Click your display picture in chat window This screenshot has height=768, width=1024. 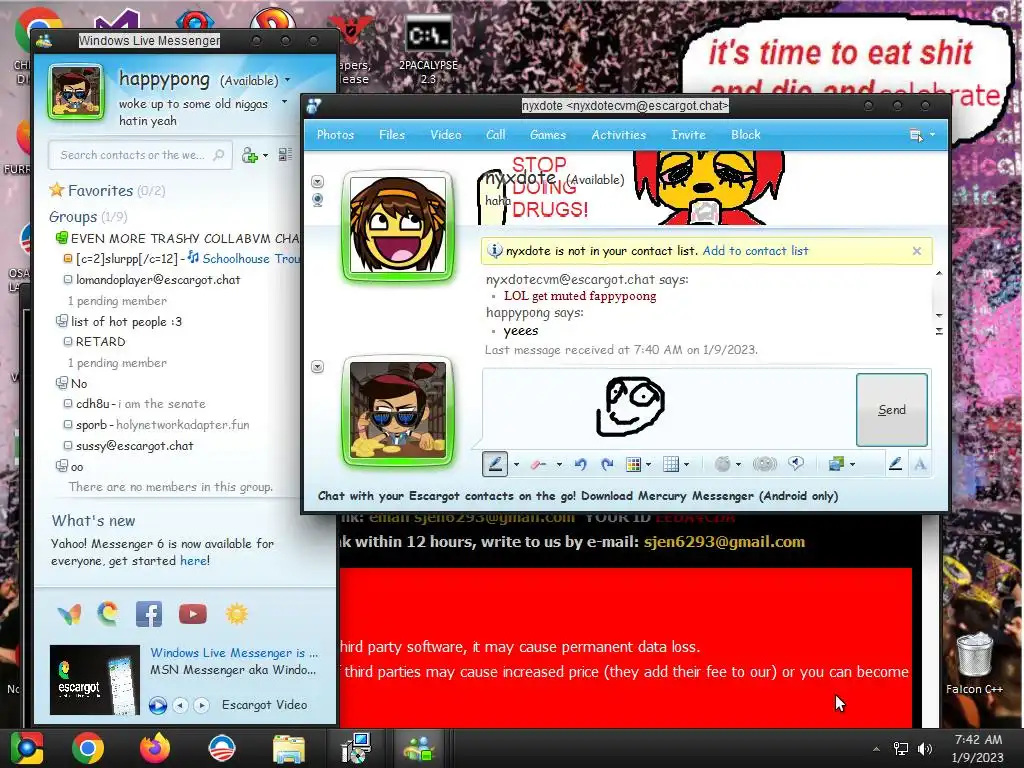(398, 411)
